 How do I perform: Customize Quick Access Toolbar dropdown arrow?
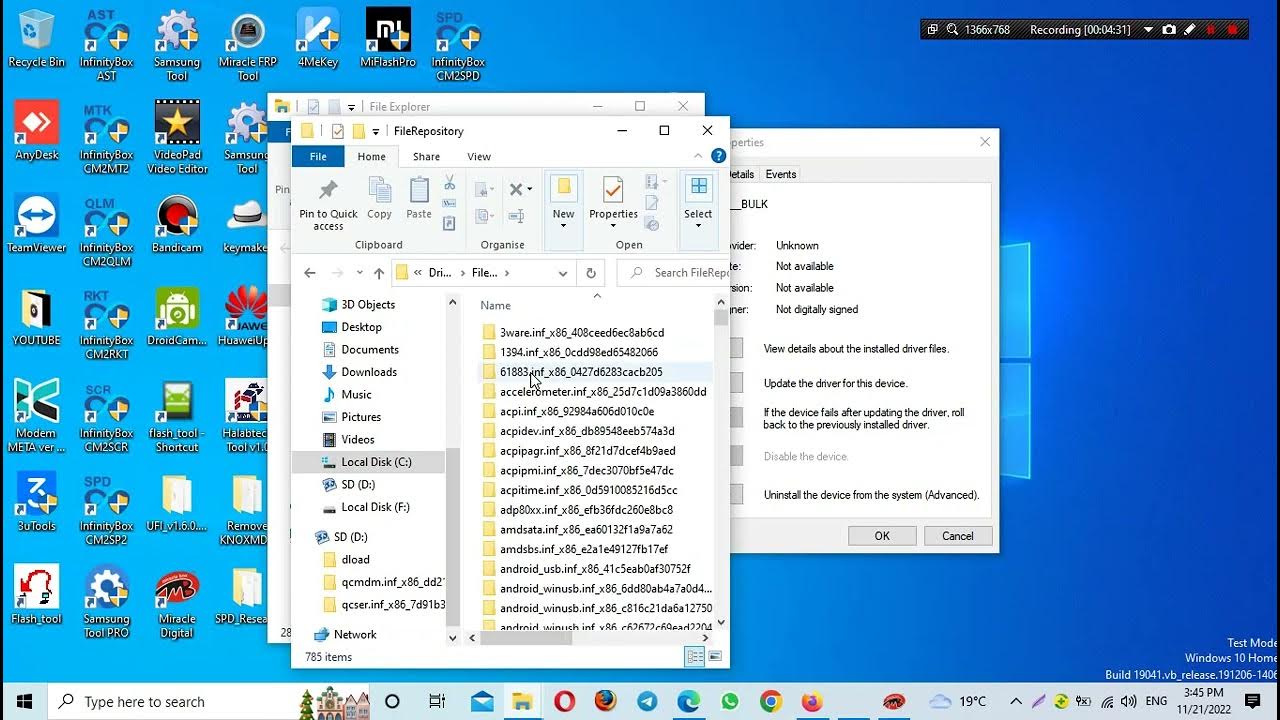(x=376, y=131)
